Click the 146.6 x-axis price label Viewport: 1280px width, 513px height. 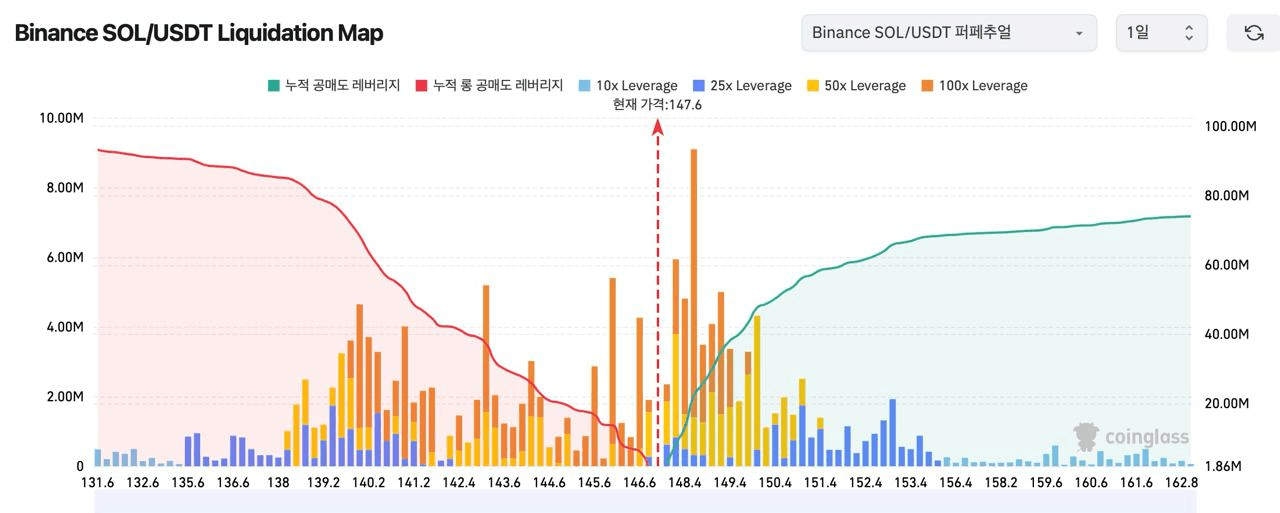(x=640, y=482)
